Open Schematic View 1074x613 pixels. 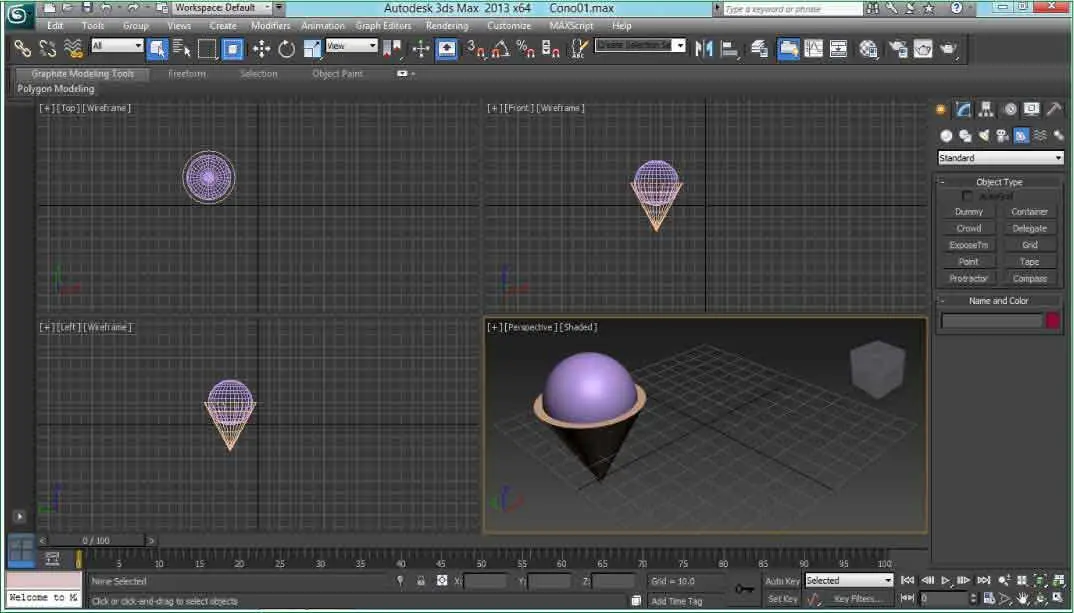tap(838, 49)
